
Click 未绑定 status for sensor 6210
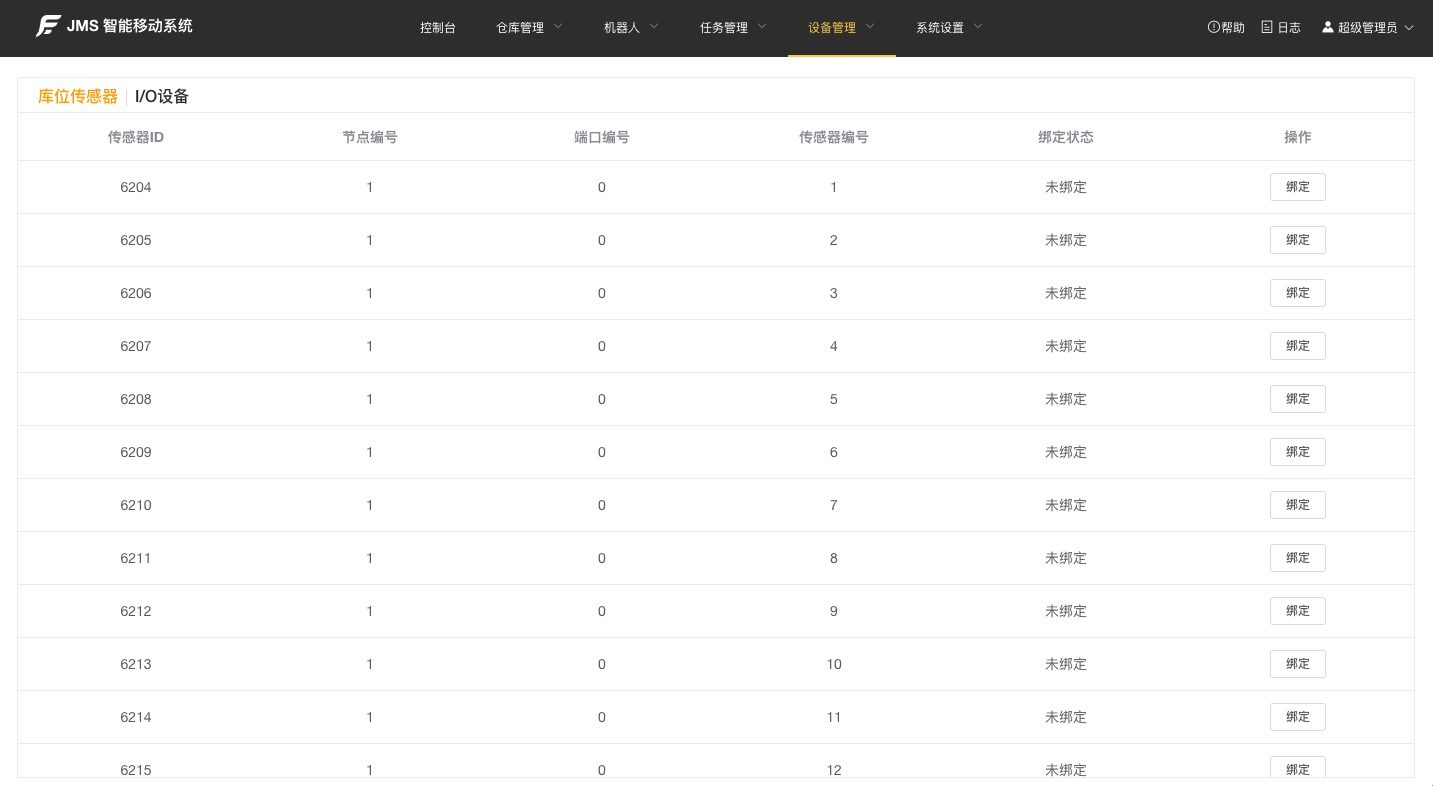[1066, 505]
